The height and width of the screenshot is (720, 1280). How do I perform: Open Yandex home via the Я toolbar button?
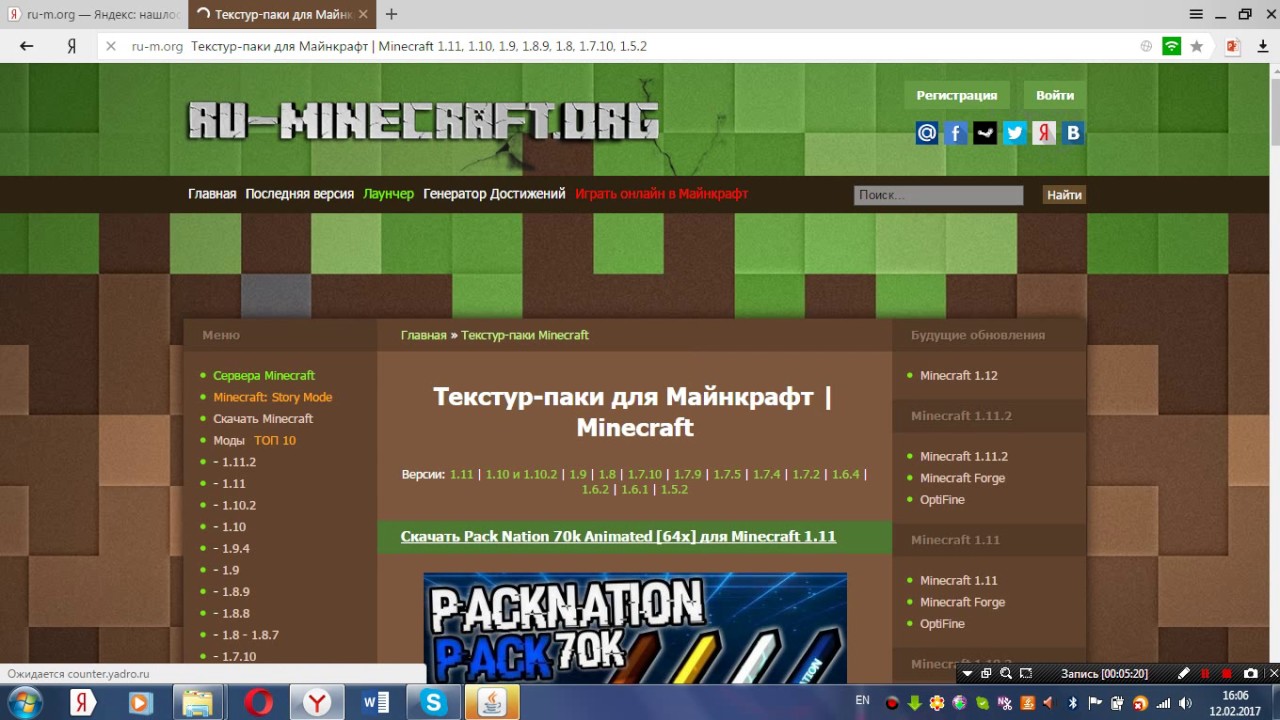(x=72, y=46)
